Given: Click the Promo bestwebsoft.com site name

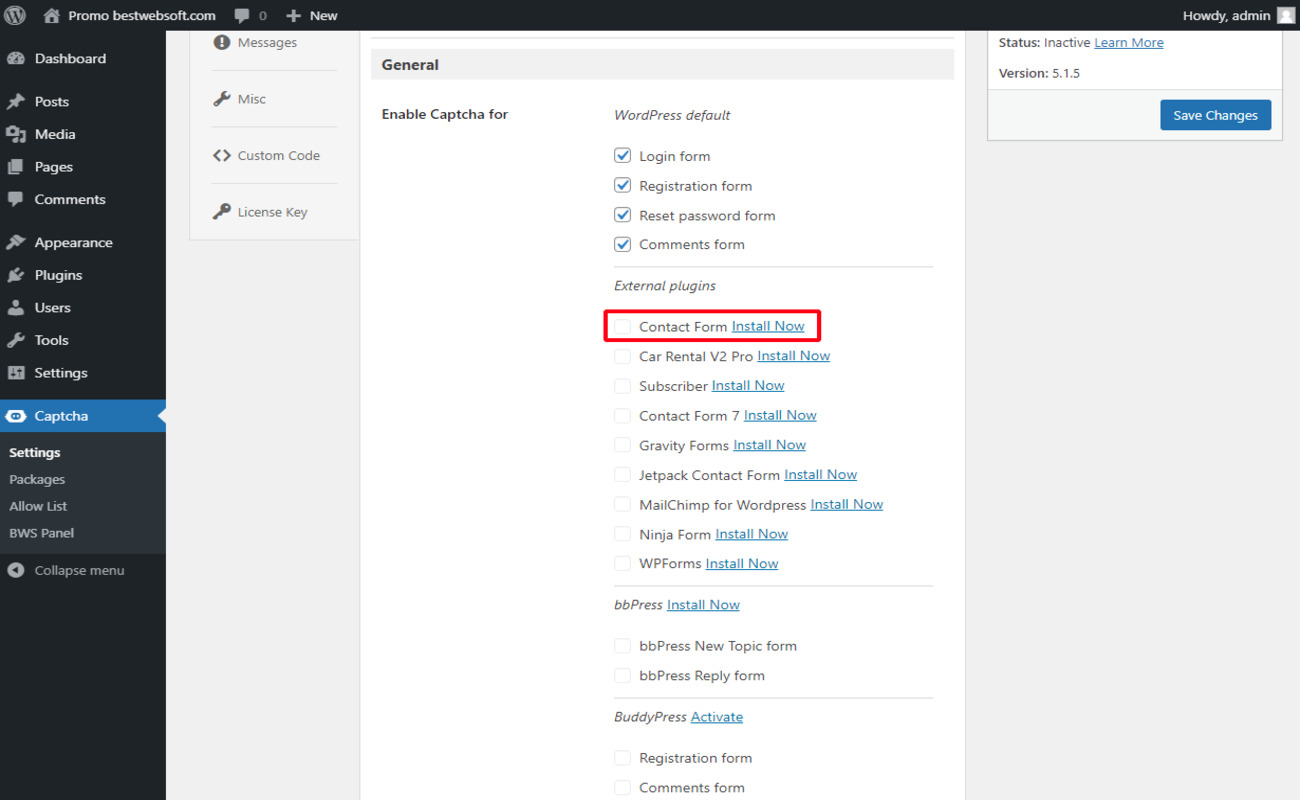Looking at the screenshot, I should (x=142, y=16).
